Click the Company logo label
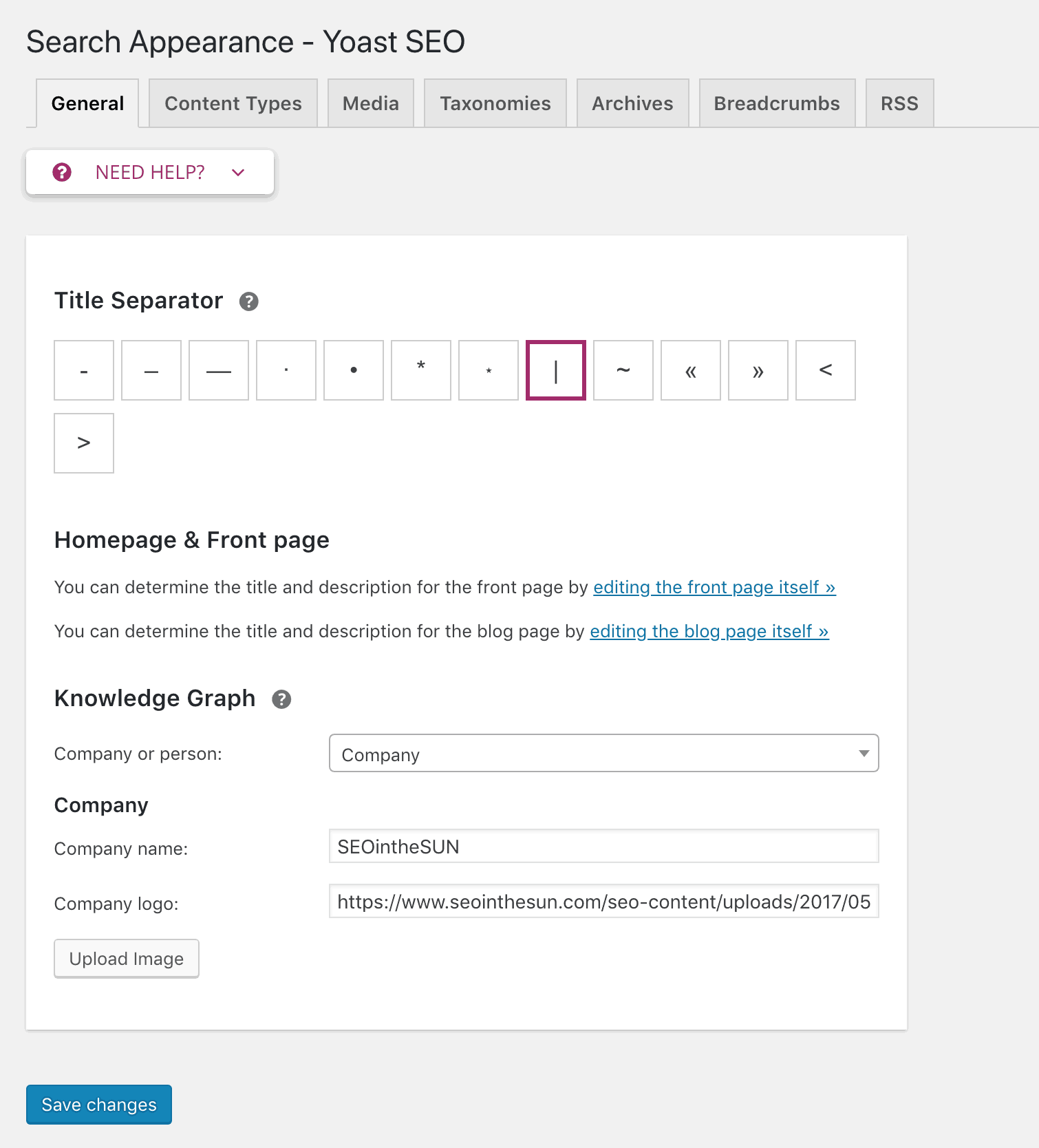 [x=116, y=904]
